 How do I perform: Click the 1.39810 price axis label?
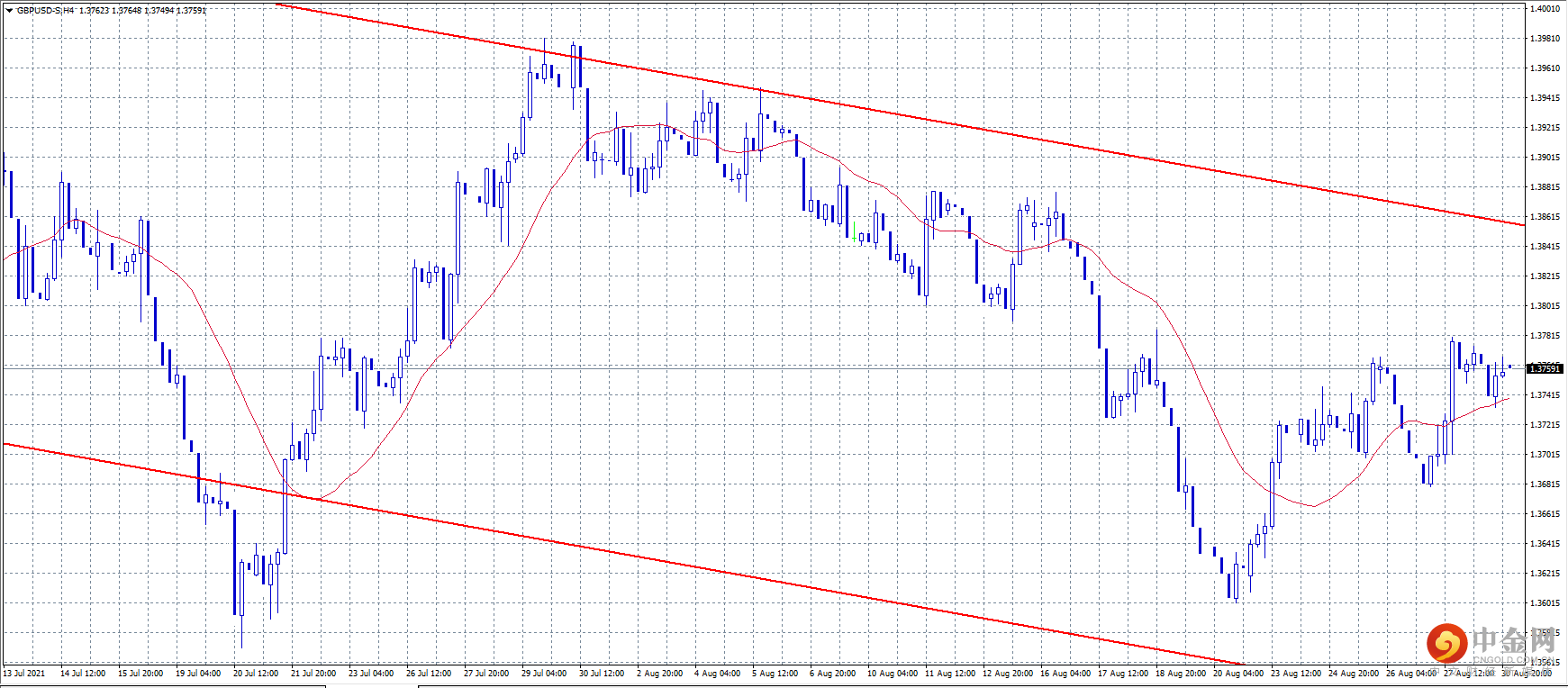(1545, 39)
